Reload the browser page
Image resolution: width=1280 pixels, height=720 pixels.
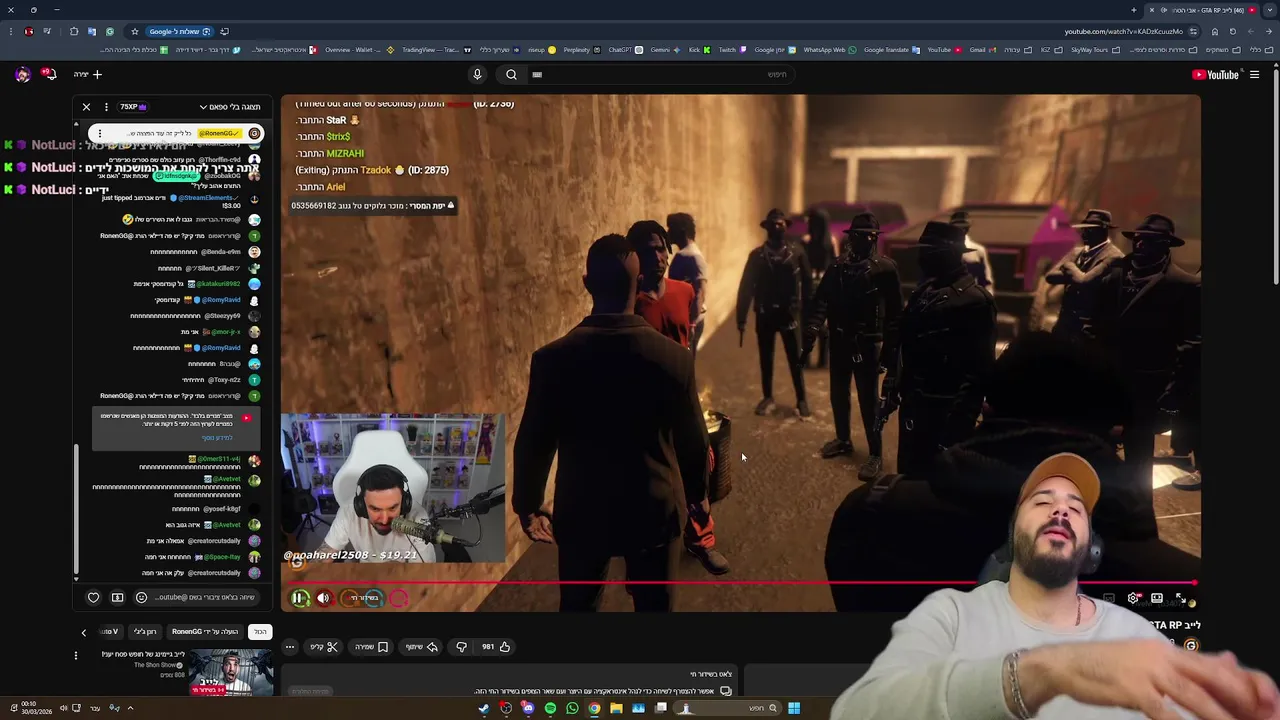click(1232, 31)
